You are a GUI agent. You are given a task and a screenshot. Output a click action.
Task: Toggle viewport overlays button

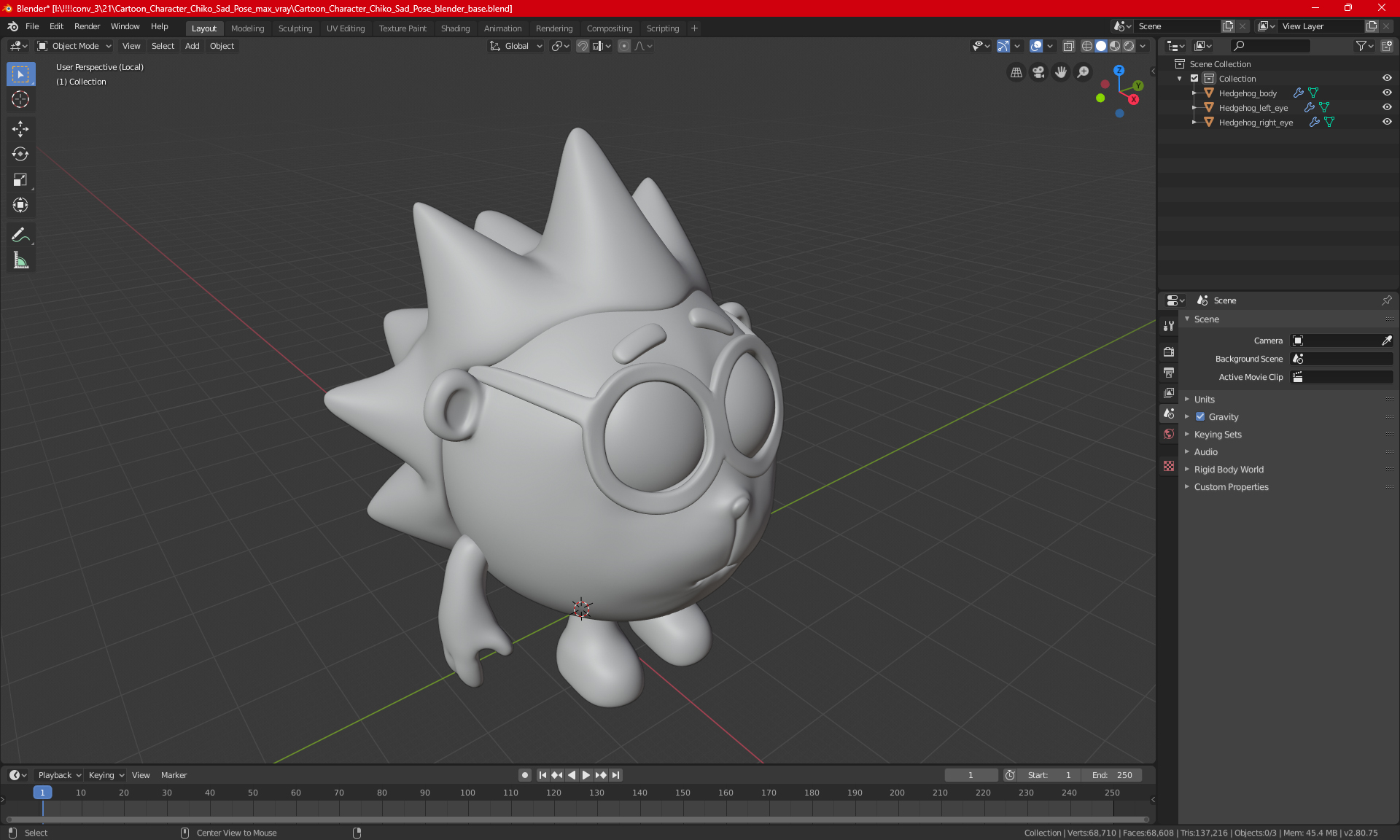click(1036, 46)
